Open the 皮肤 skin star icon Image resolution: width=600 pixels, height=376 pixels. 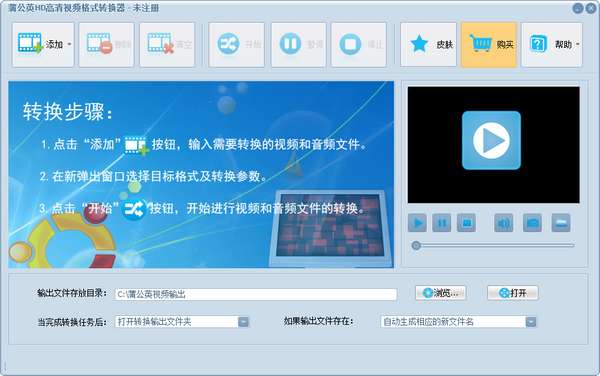[419, 44]
